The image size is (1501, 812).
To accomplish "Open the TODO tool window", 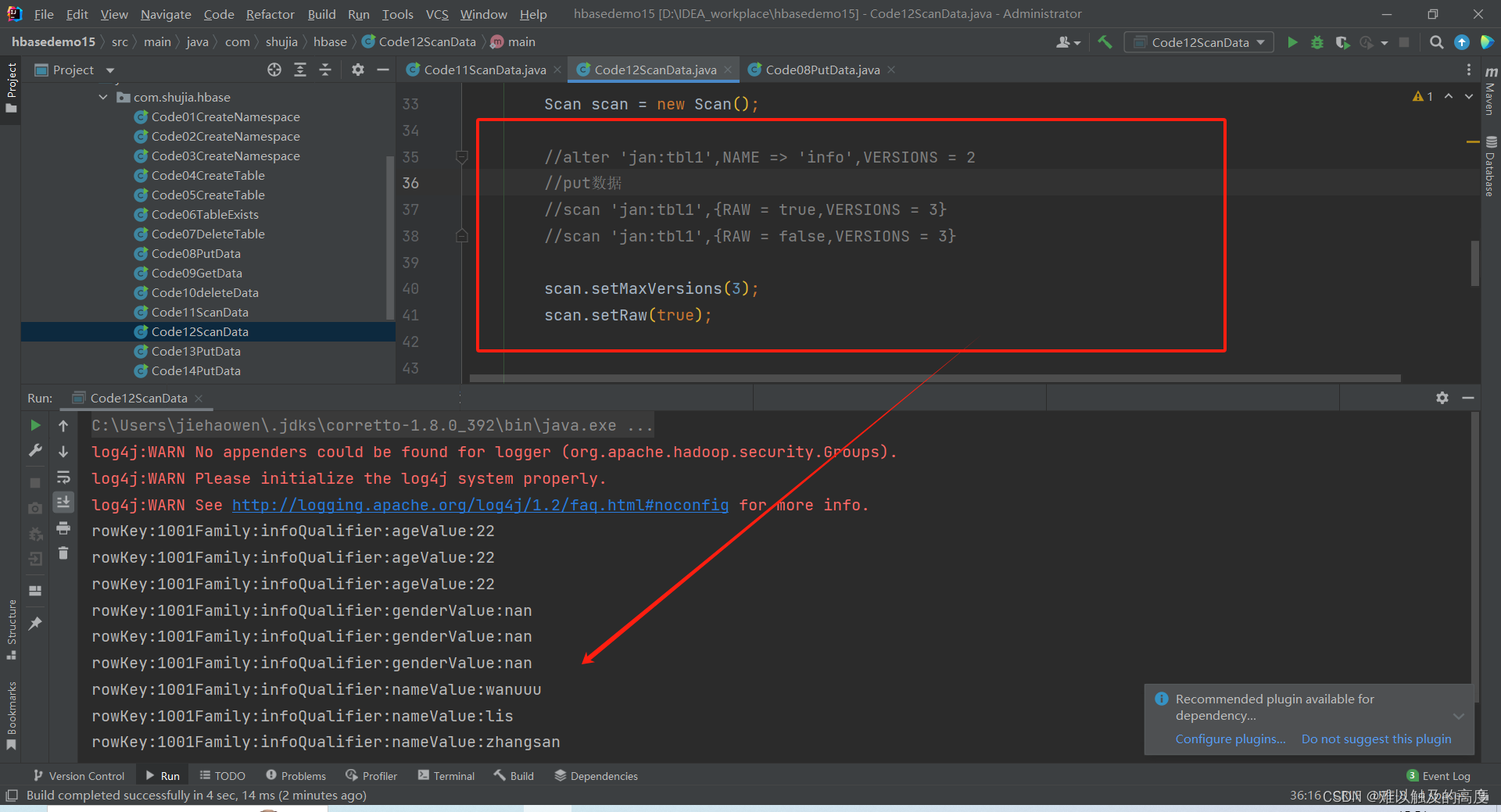I will pyautogui.click(x=222, y=775).
